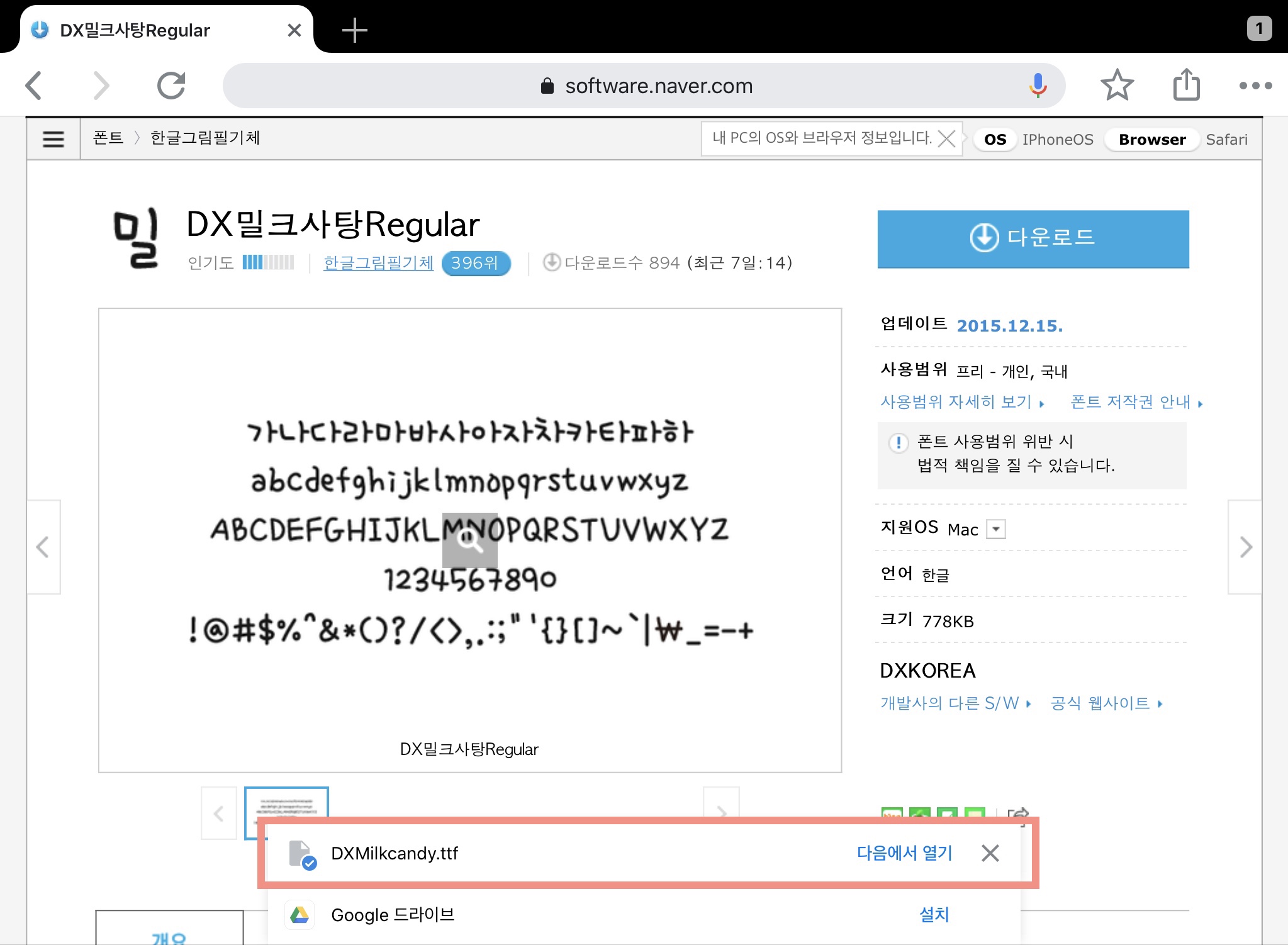The width and height of the screenshot is (1288, 945).
Task: Open new tab with plus button
Action: tap(355, 30)
